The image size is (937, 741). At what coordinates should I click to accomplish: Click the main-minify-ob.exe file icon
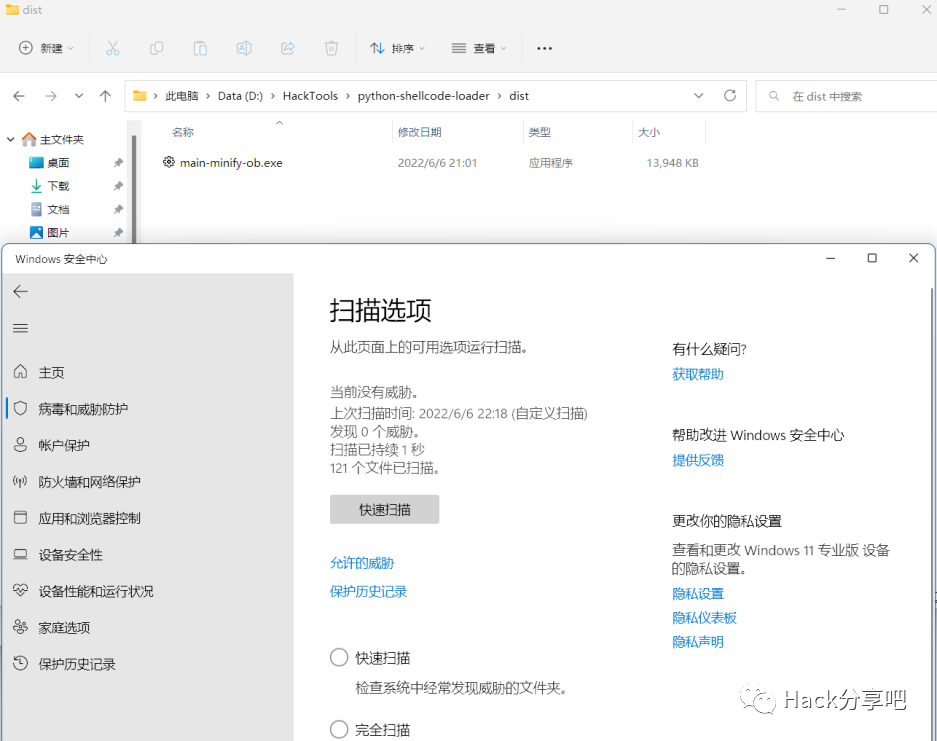coord(169,162)
